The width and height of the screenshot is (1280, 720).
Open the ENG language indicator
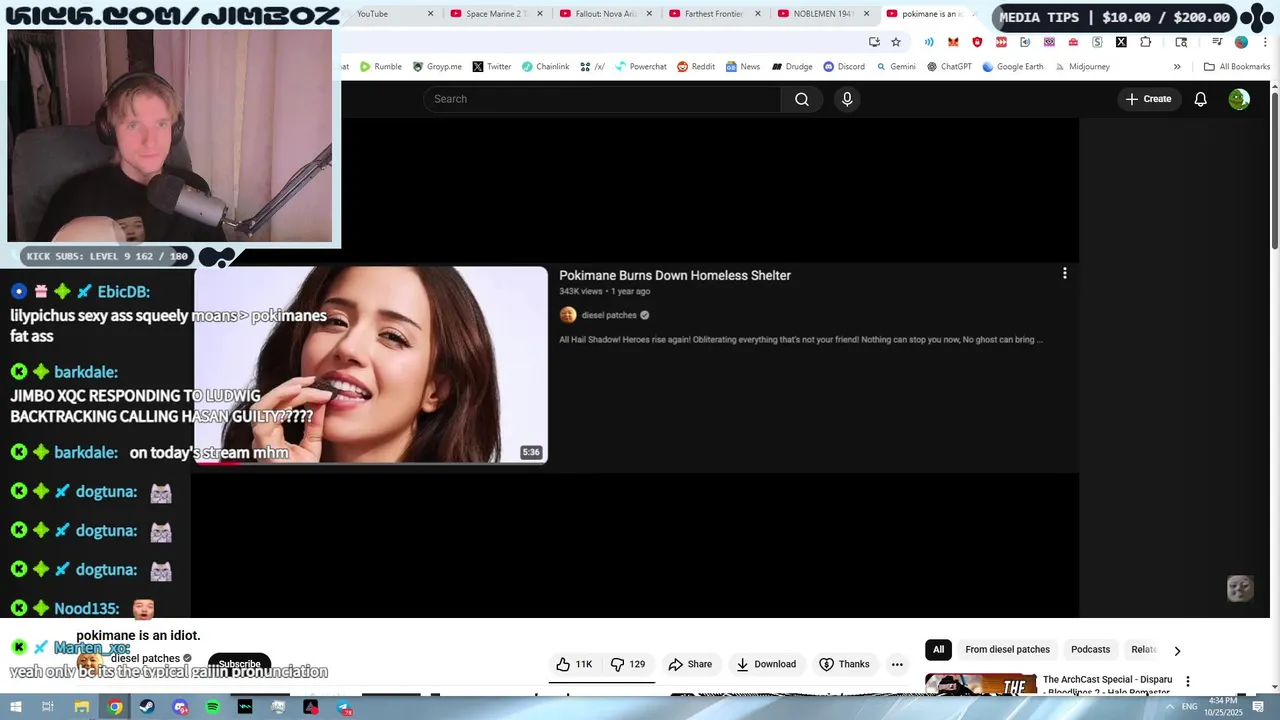1189,707
